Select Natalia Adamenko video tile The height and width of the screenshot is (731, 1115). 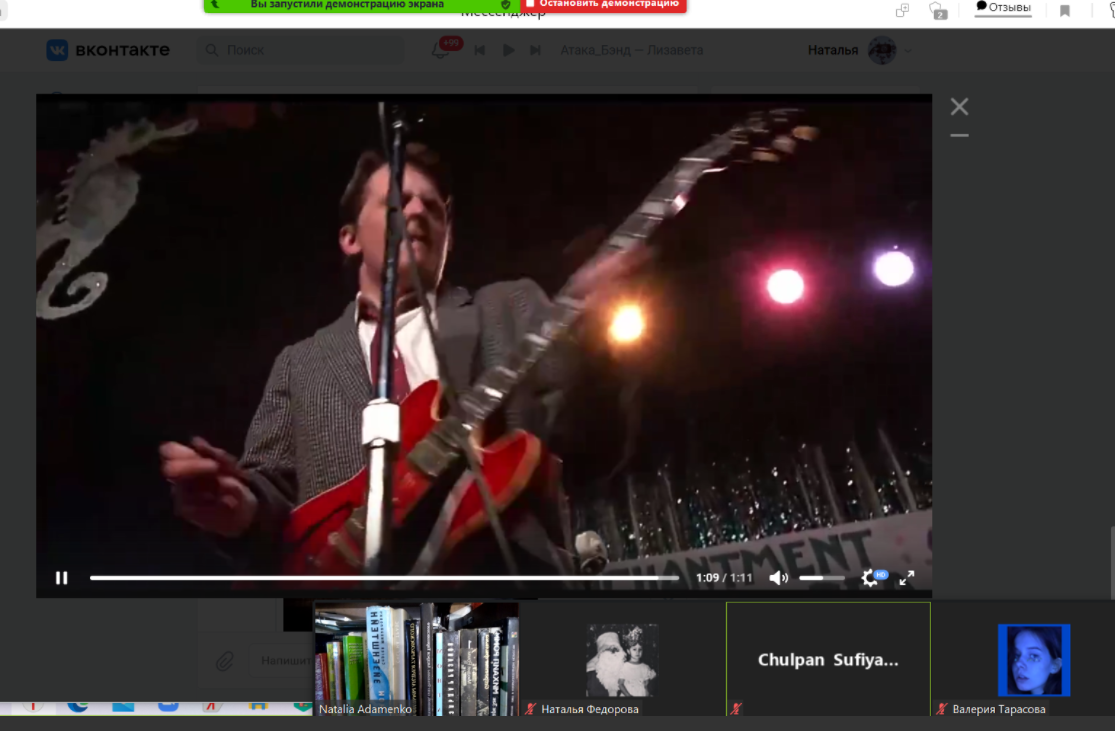click(417, 659)
